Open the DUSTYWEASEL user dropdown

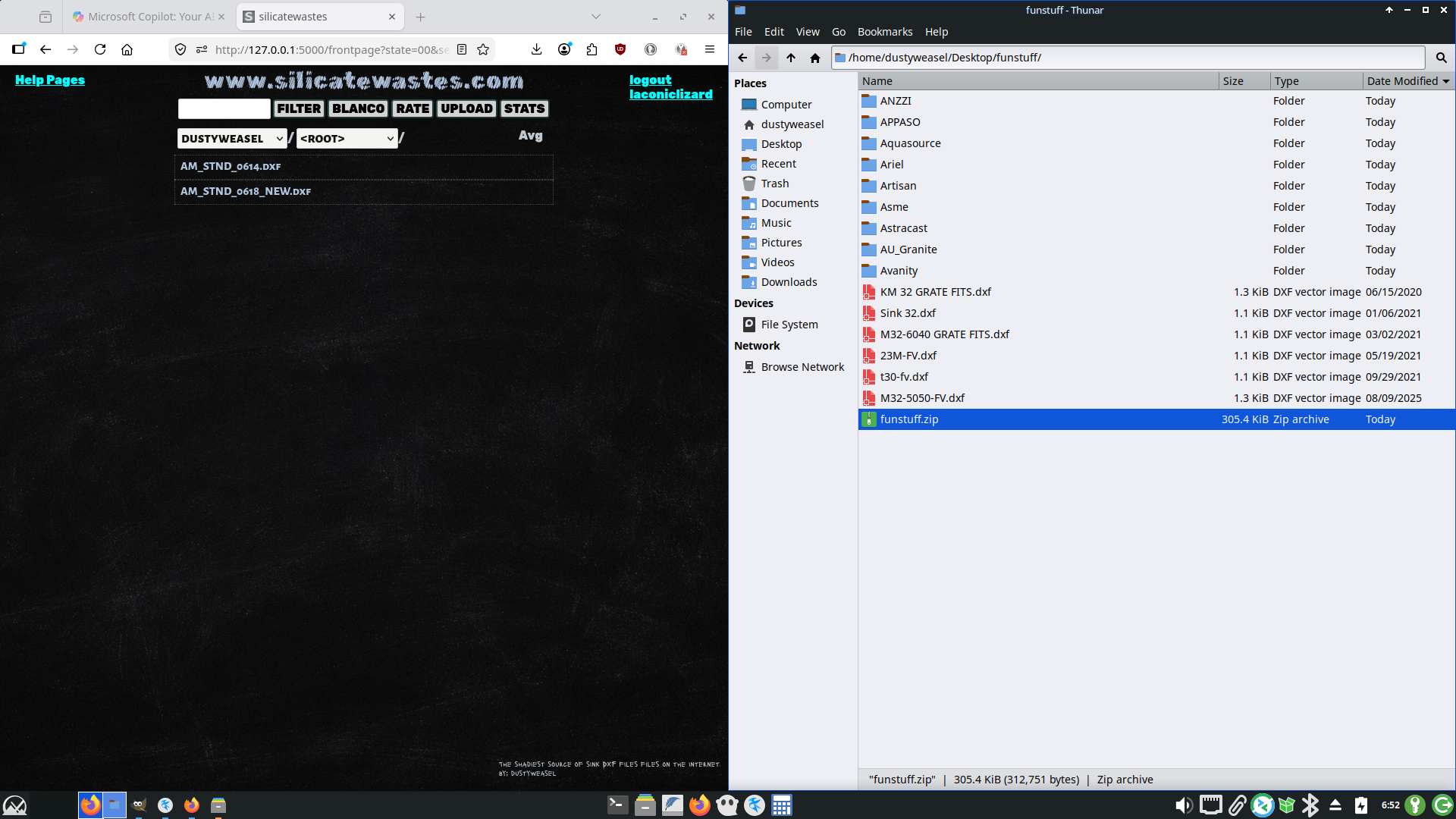pyautogui.click(x=232, y=138)
